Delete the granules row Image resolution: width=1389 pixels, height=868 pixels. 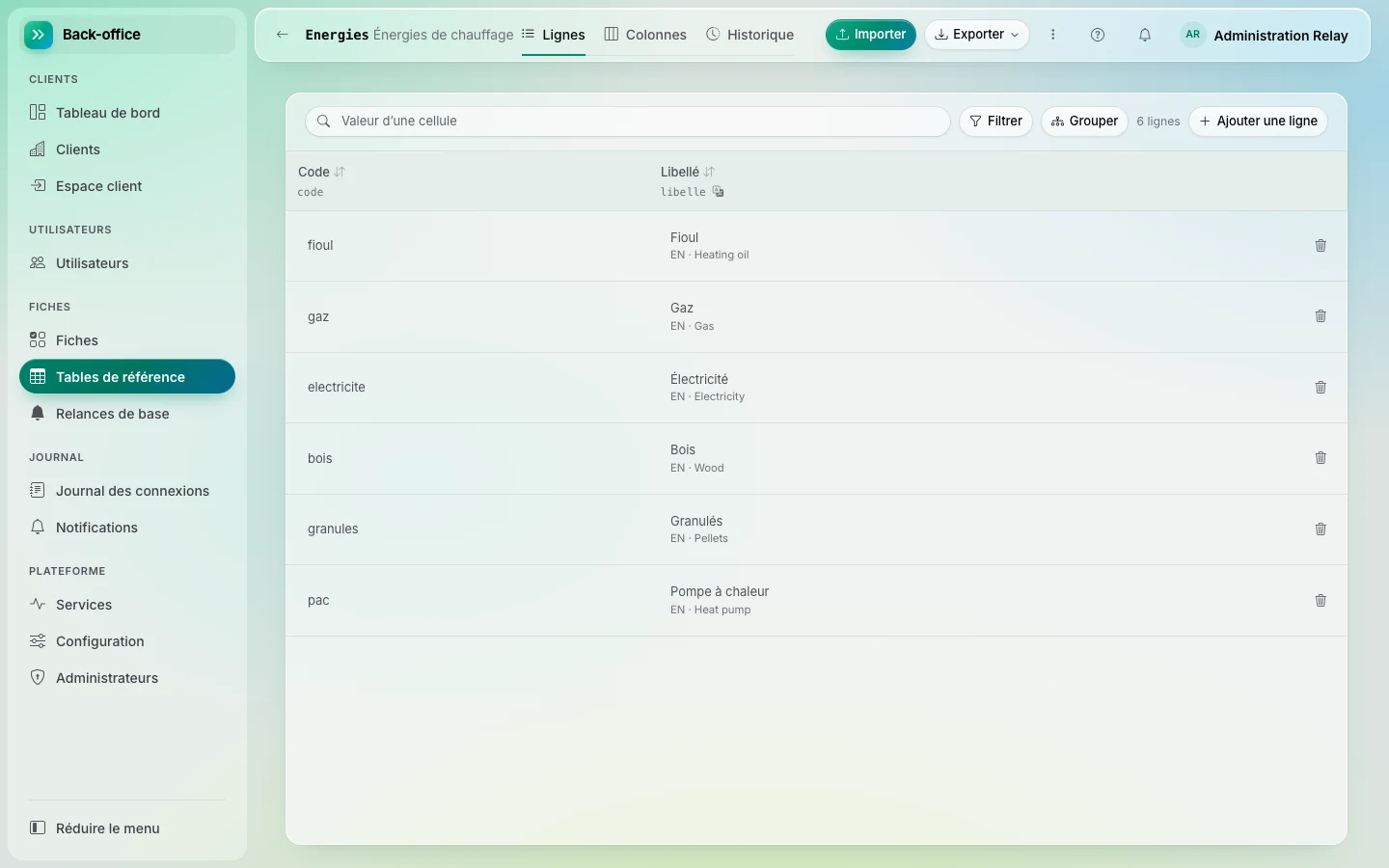(1321, 529)
